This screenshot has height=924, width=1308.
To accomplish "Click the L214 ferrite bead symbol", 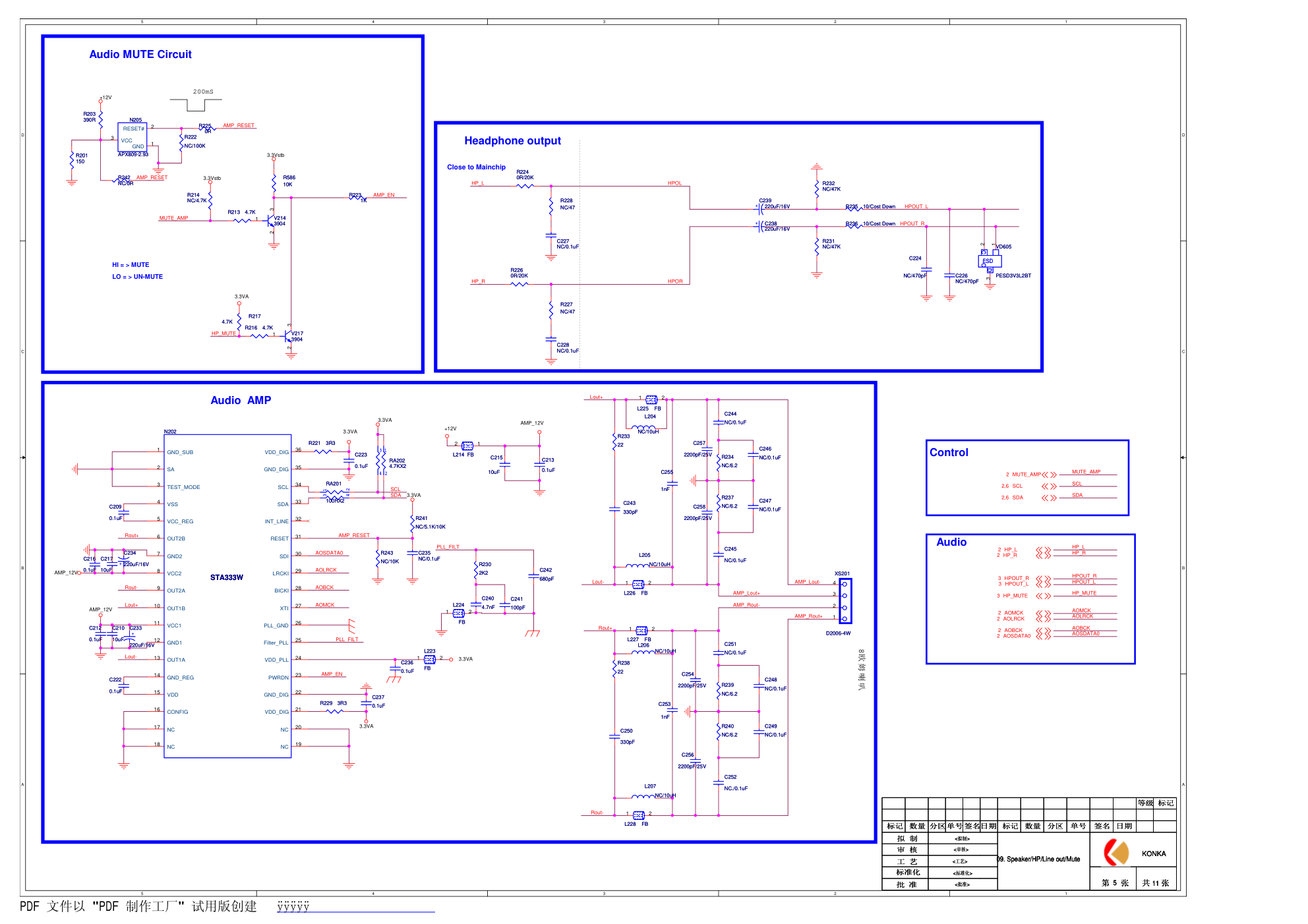I will click(467, 446).
